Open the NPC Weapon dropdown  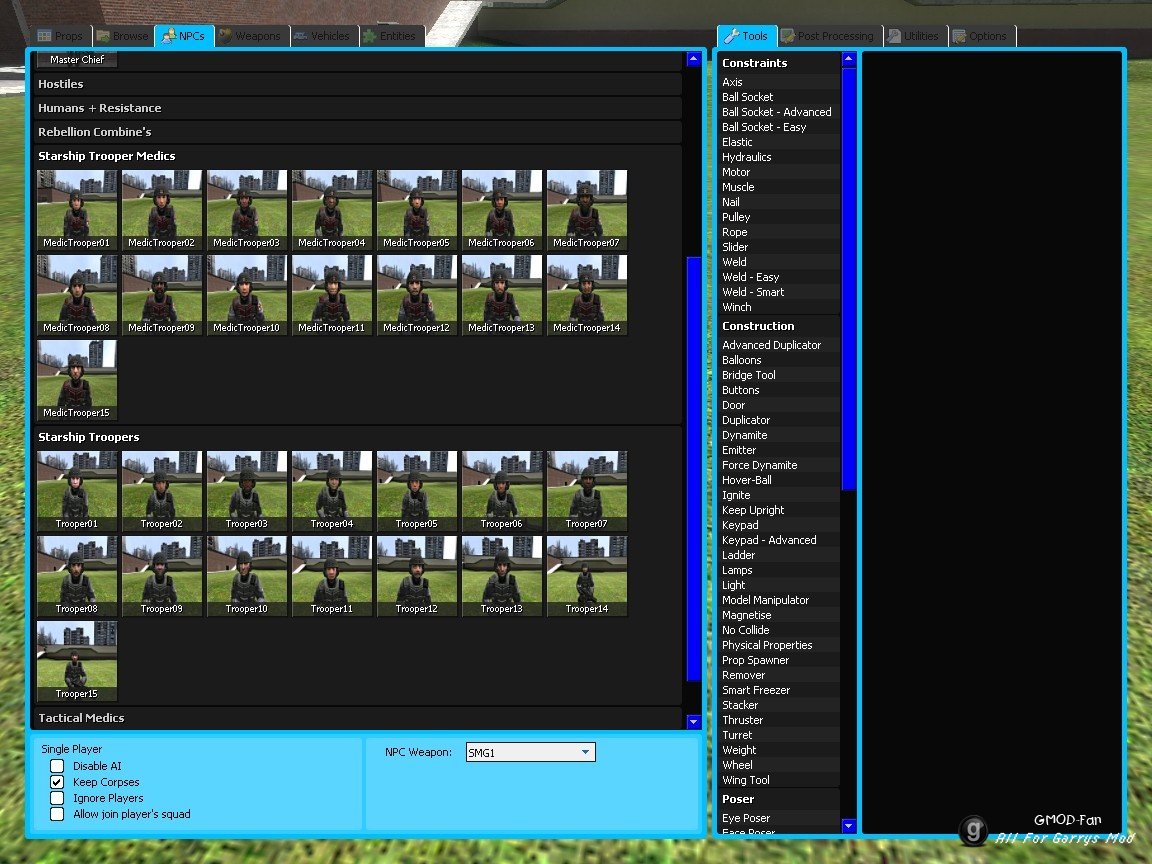click(x=585, y=753)
